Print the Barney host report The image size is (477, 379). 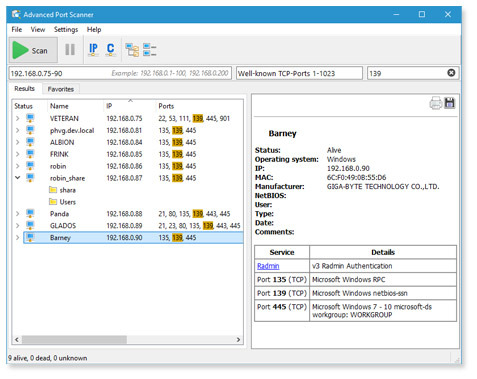click(x=436, y=103)
